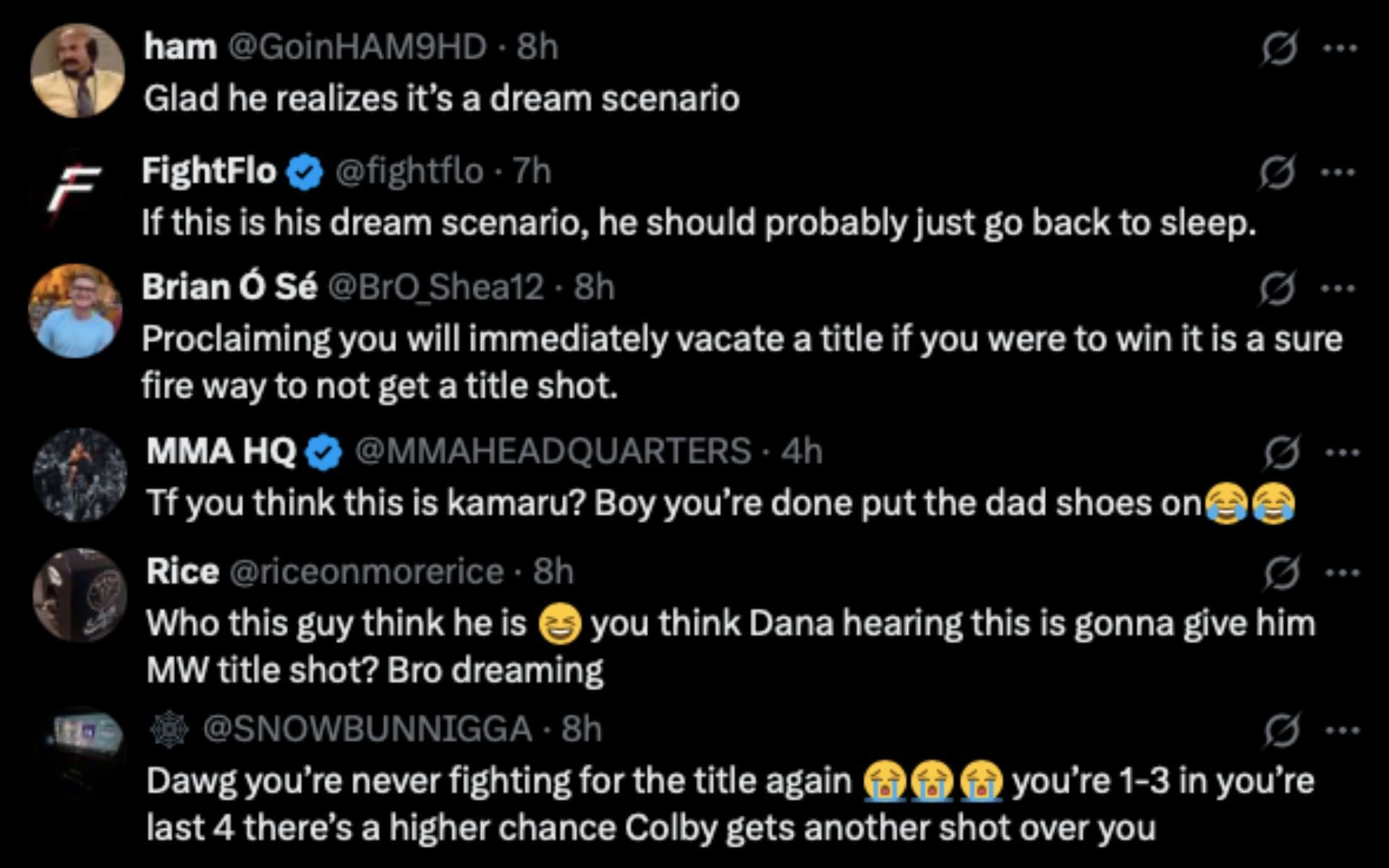Click ham's profile avatar

click(78, 71)
